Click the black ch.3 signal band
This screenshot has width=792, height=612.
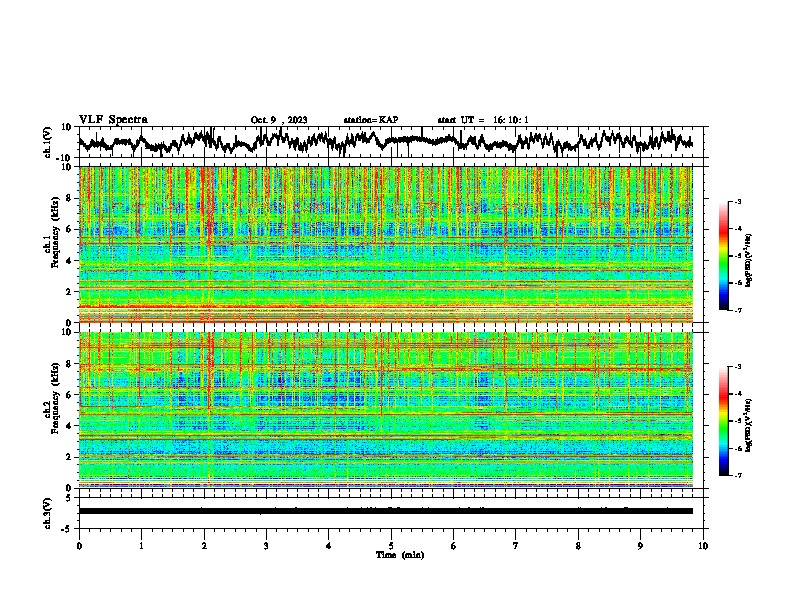pyautogui.click(x=385, y=511)
